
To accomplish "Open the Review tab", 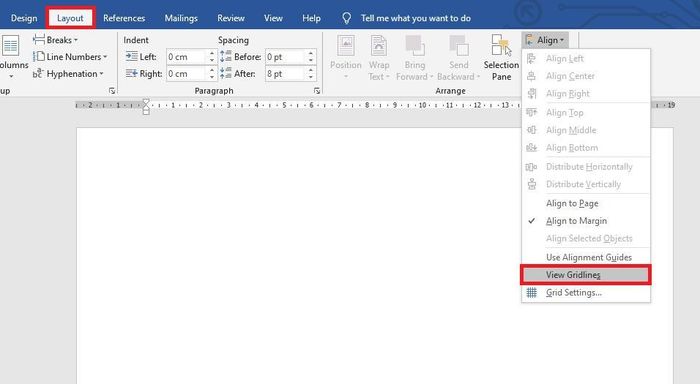I will point(231,18).
